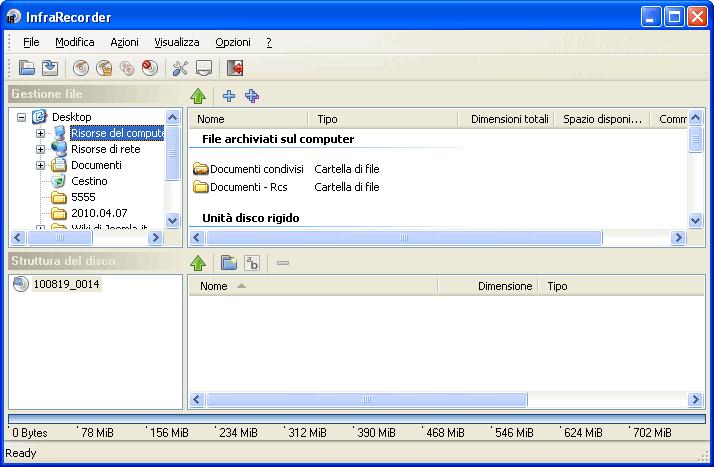Open the File menu

31,42
